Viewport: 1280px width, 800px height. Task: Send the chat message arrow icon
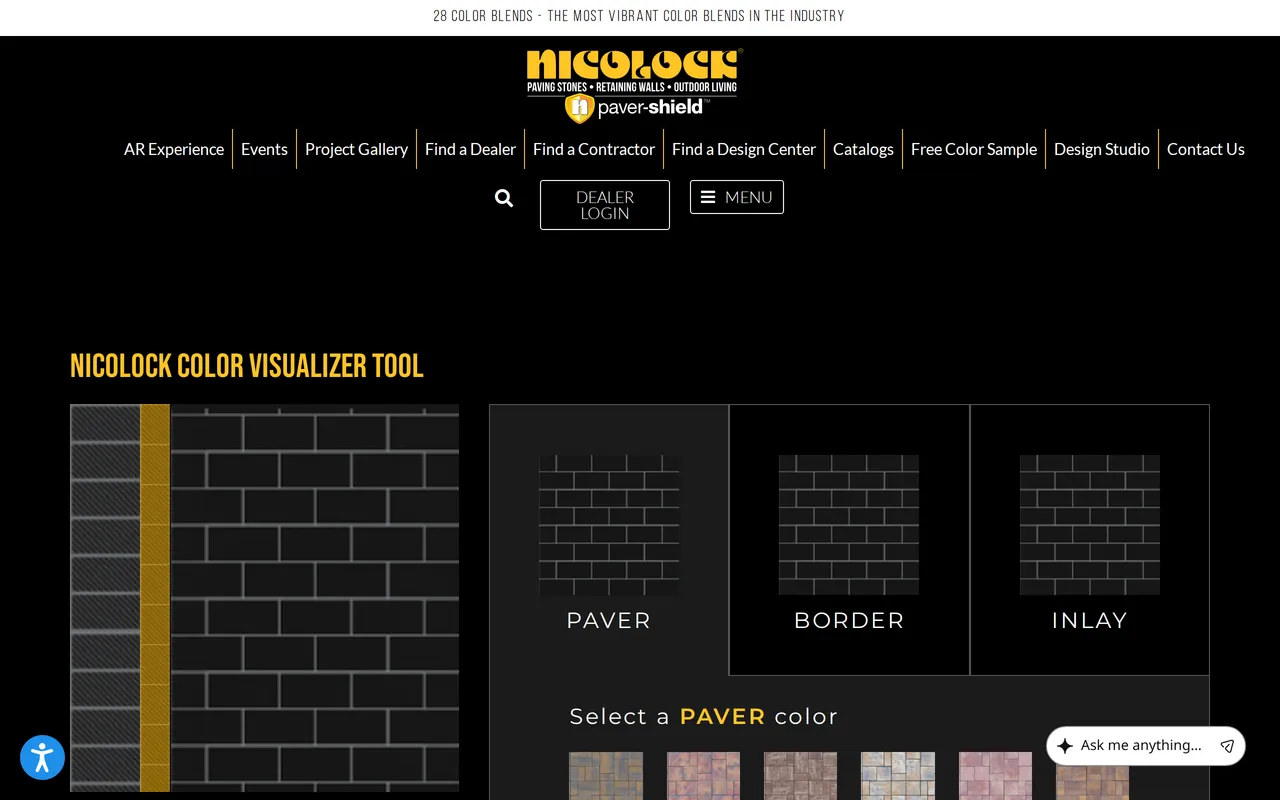point(1227,746)
